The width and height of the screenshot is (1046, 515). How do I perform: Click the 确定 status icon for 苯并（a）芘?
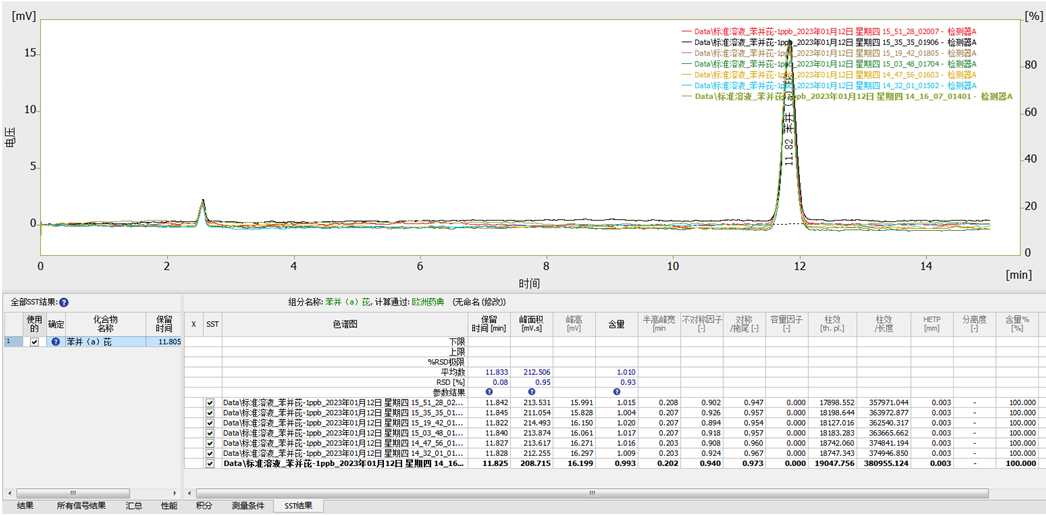pos(56,342)
